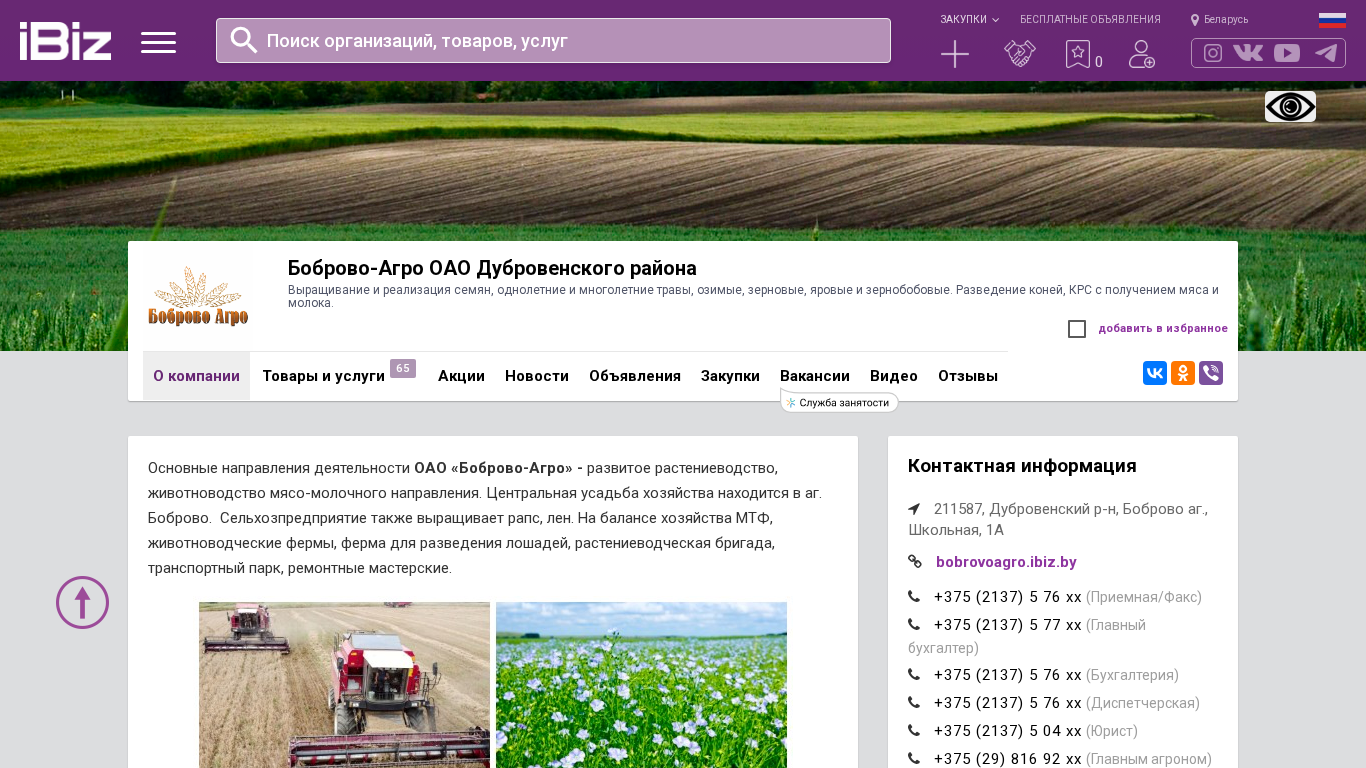Click phone icon next to Диспетчерская
The image size is (1366, 768).
914,703
